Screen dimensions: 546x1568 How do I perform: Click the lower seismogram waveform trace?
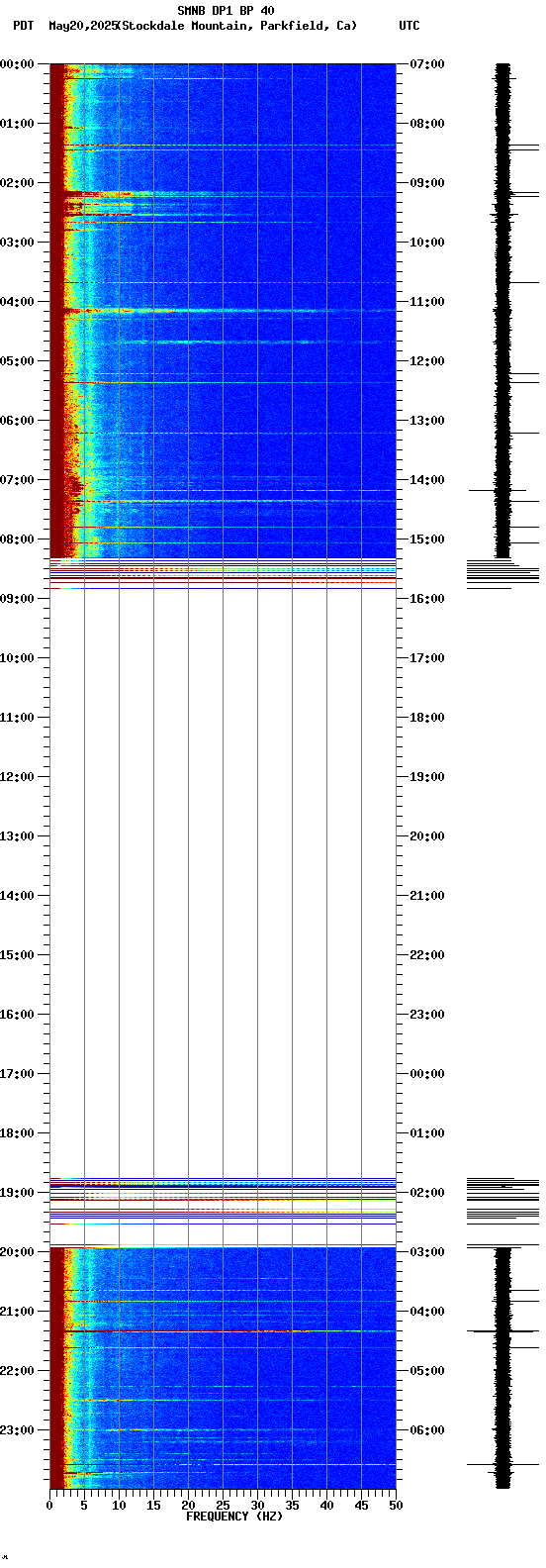[x=503, y=1367]
